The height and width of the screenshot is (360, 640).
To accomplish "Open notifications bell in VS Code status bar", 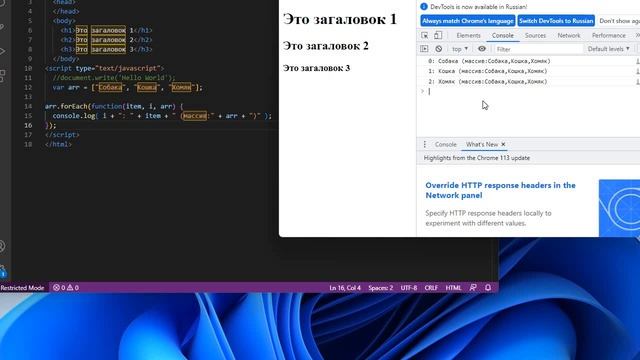I will 488,288.
